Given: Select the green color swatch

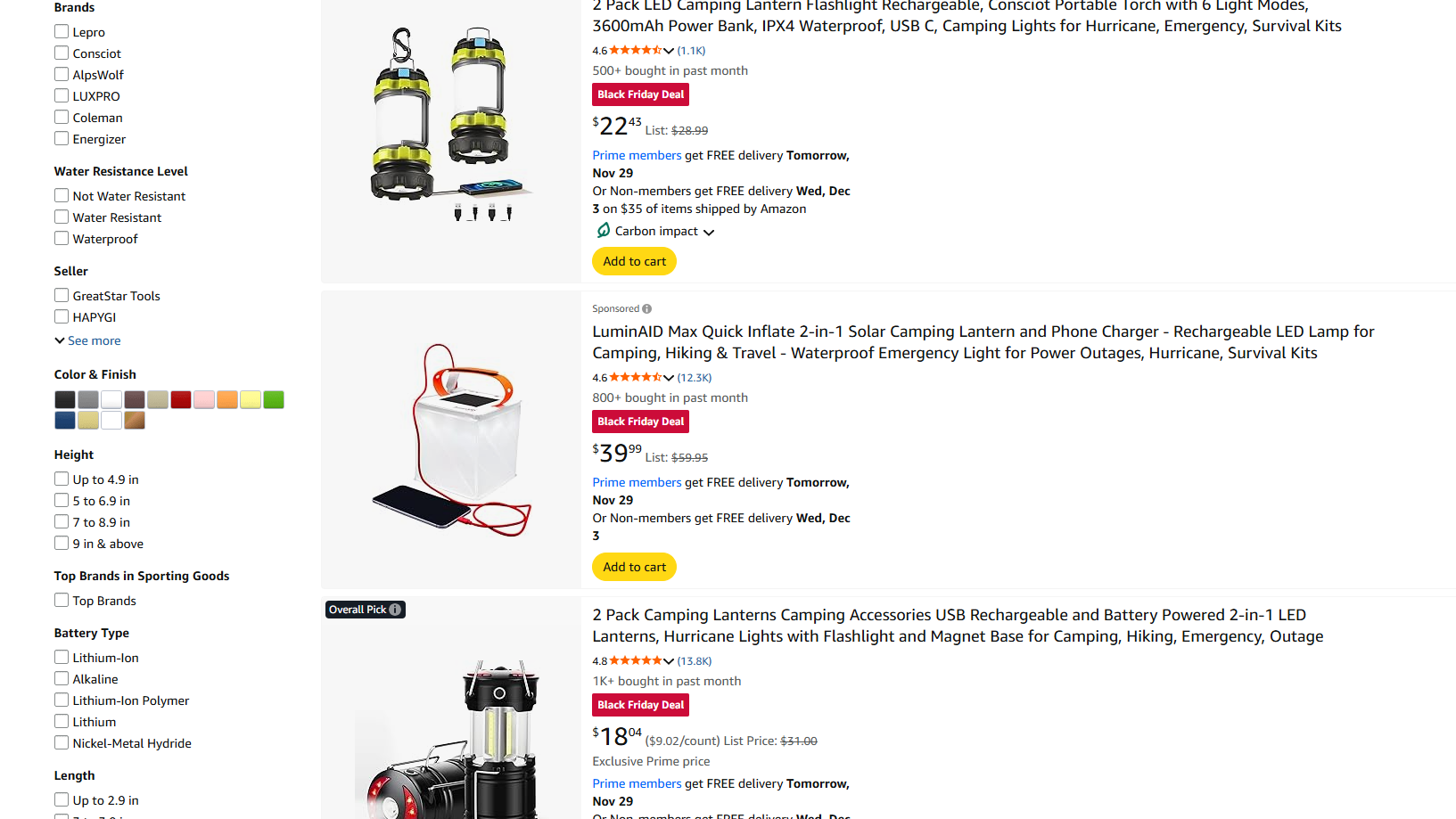Looking at the screenshot, I should click(x=274, y=399).
